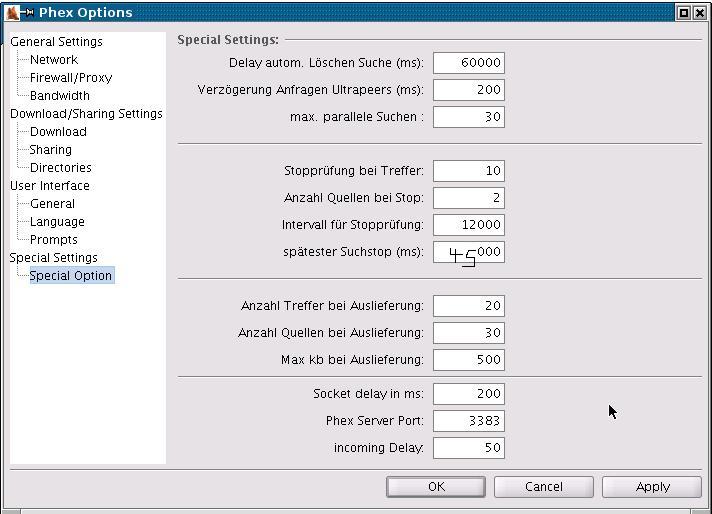
Task: Click Anzahl Quellen bei Stop field
Action: [469, 198]
